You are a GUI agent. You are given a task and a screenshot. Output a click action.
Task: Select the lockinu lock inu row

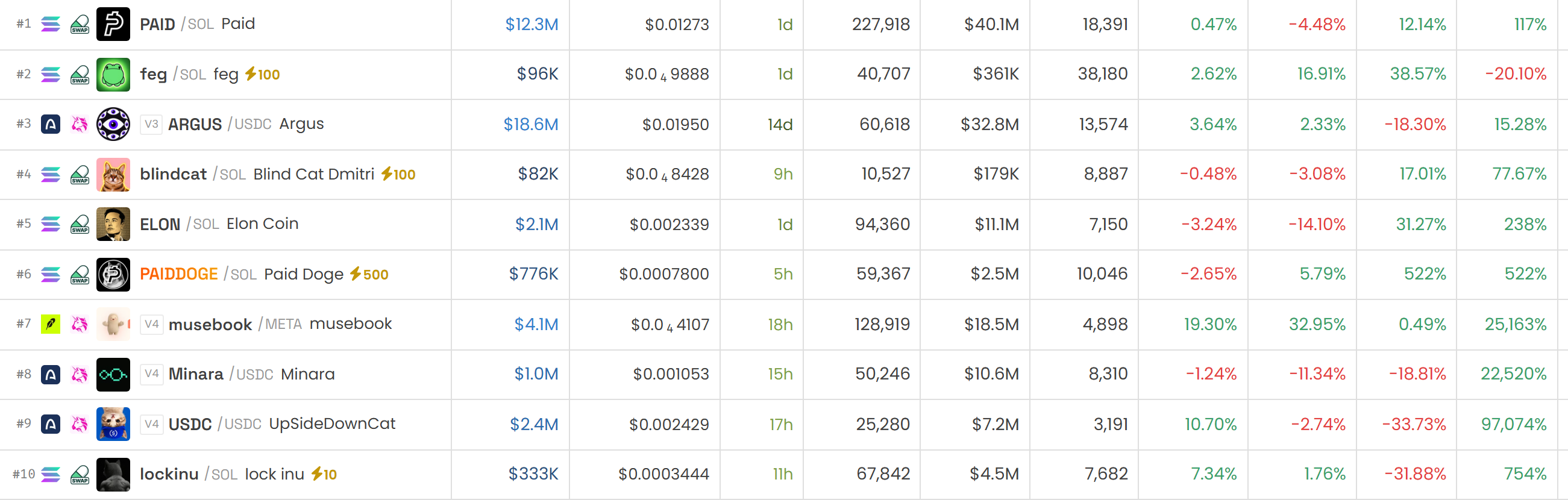point(784,475)
